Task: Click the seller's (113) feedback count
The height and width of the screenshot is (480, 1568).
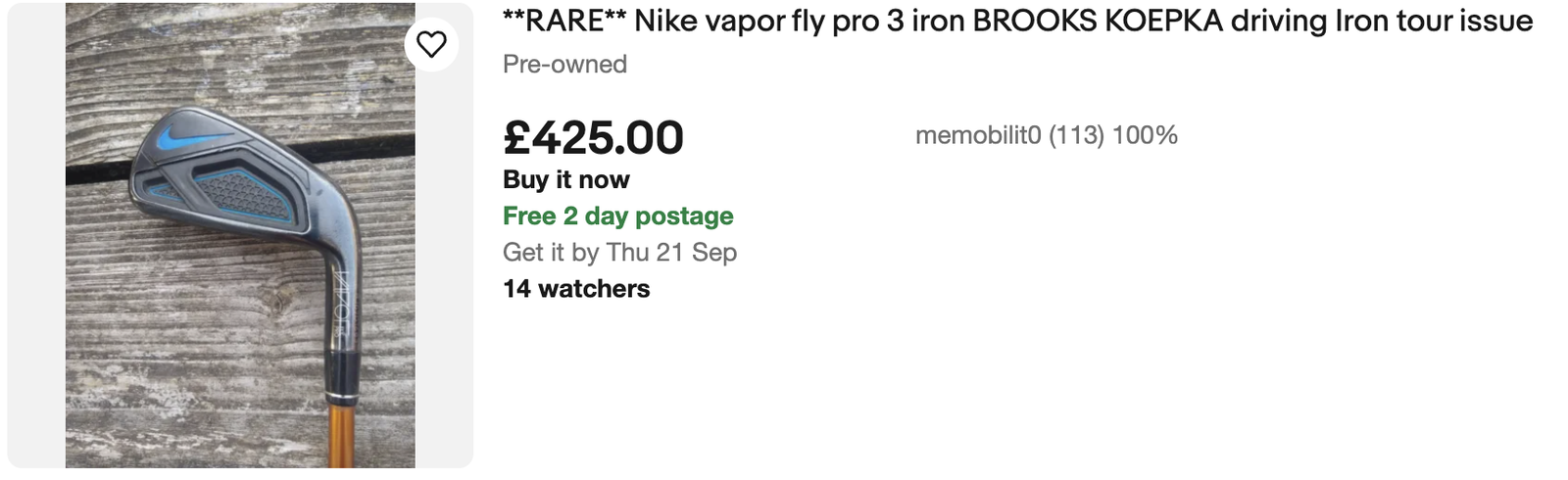Action: (1076, 135)
